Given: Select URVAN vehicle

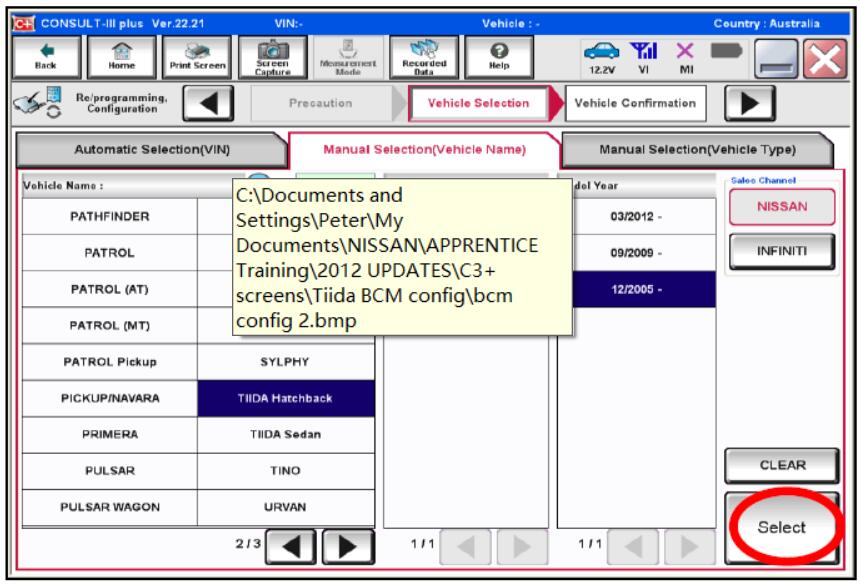Looking at the screenshot, I should (x=286, y=507).
